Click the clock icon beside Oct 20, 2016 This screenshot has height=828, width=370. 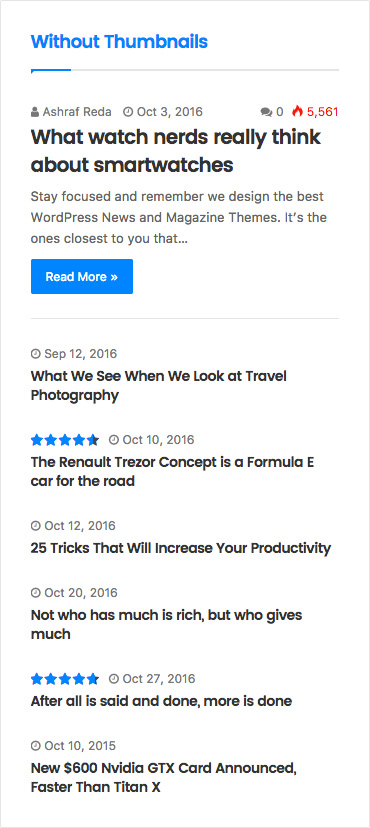[x=36, y=592]
